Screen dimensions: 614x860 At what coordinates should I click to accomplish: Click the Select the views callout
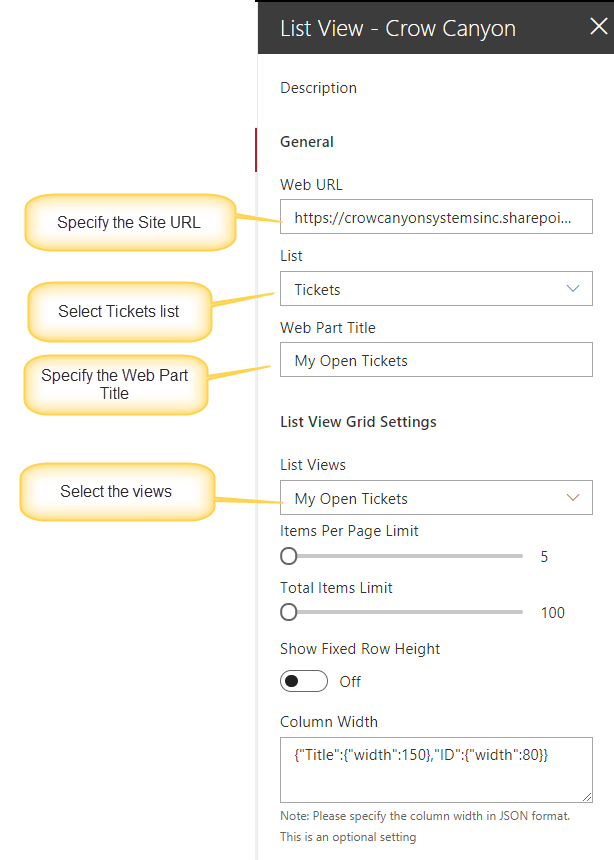click(117, 491)
